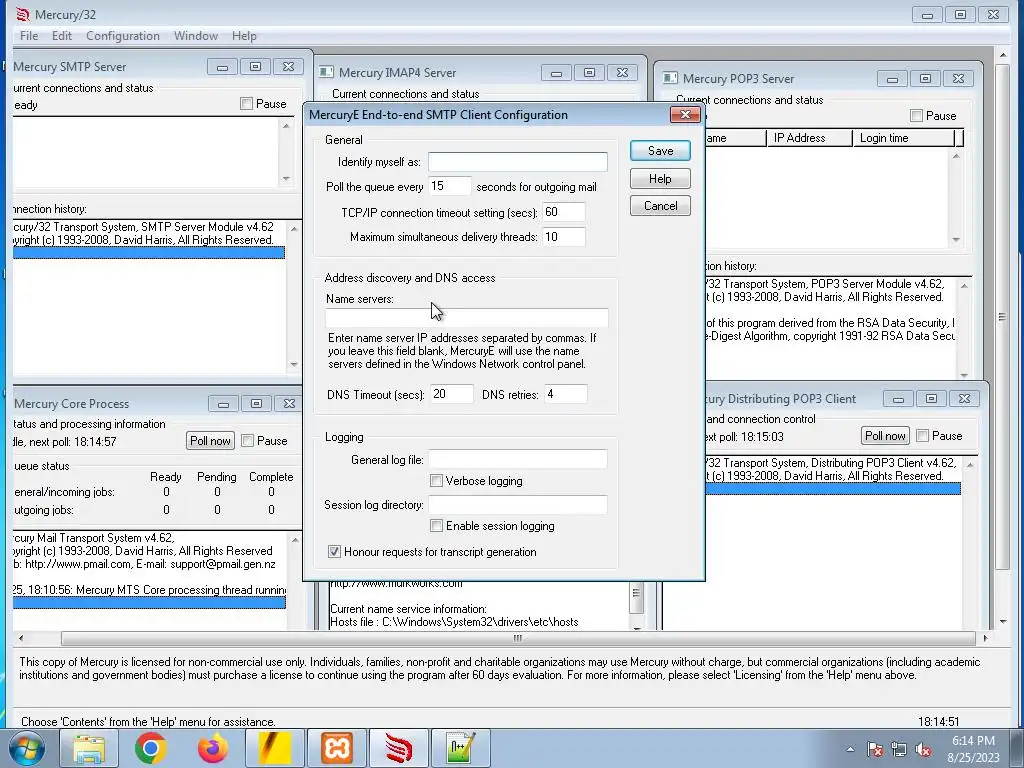The width and height of the screenshot is (1024, 768).
Task: Check Pause in Mercury POP3 Server window
Action: click(x=916, y=116)
